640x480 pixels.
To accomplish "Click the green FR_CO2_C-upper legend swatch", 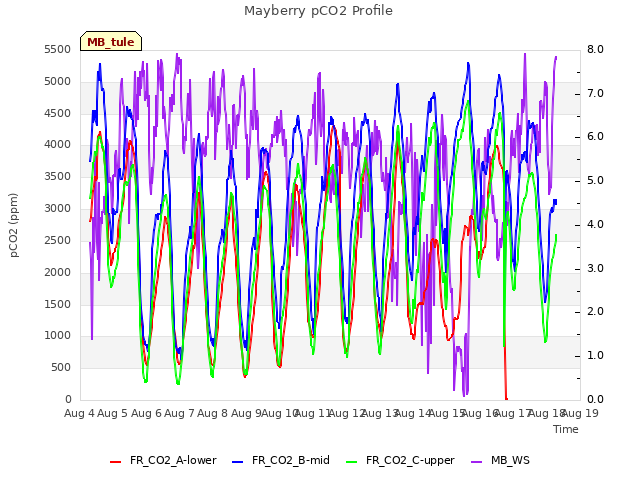I will pos(351,462).
